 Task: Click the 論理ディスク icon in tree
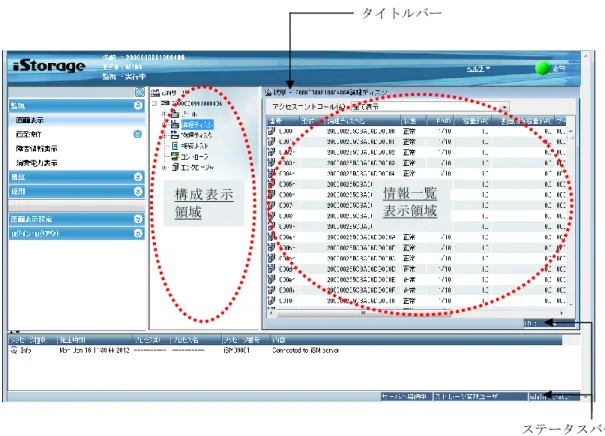pyautogui.click(x=175, y=125)
